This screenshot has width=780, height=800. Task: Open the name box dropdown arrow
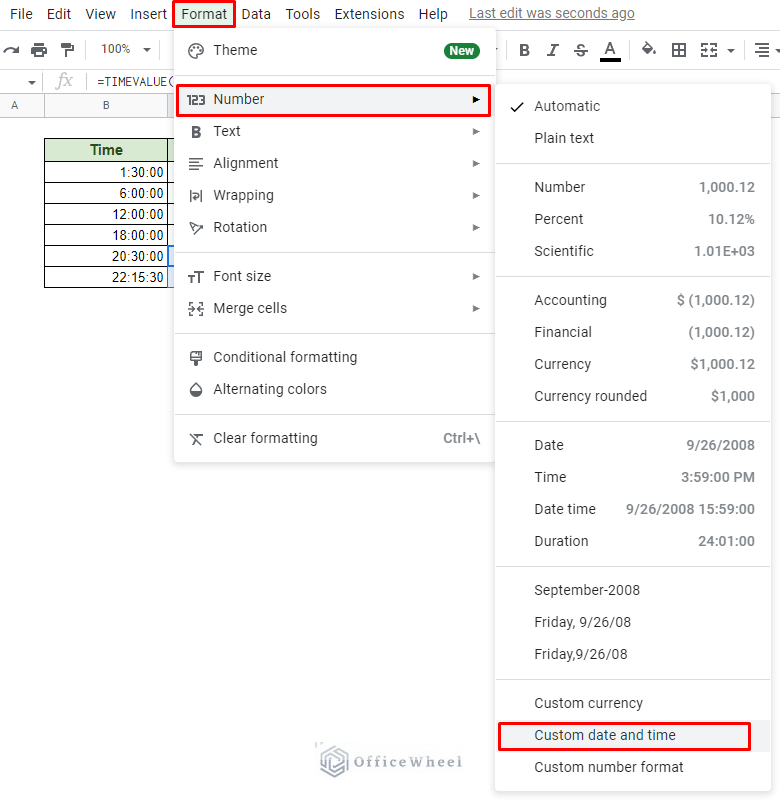point(32,82)
